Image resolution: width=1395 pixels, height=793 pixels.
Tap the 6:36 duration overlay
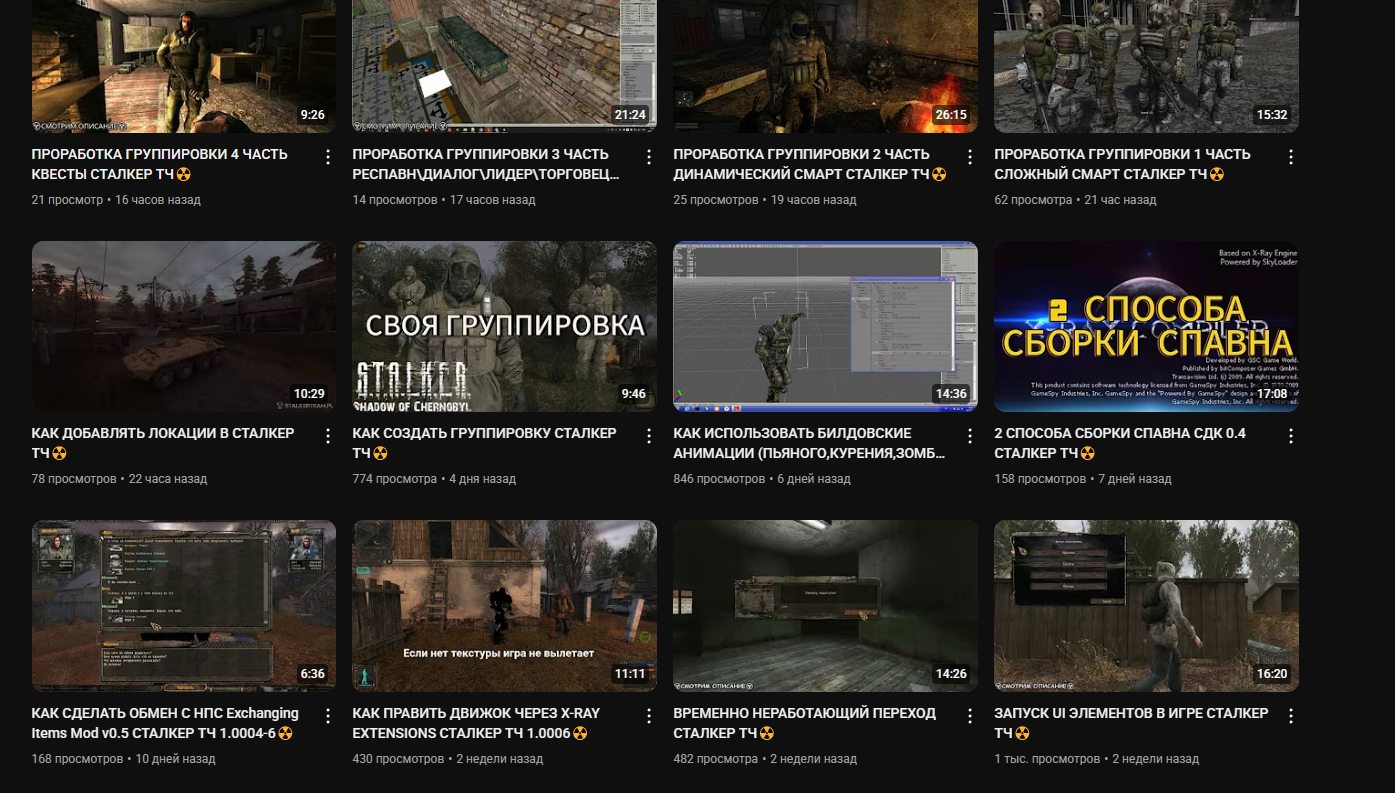313,674
